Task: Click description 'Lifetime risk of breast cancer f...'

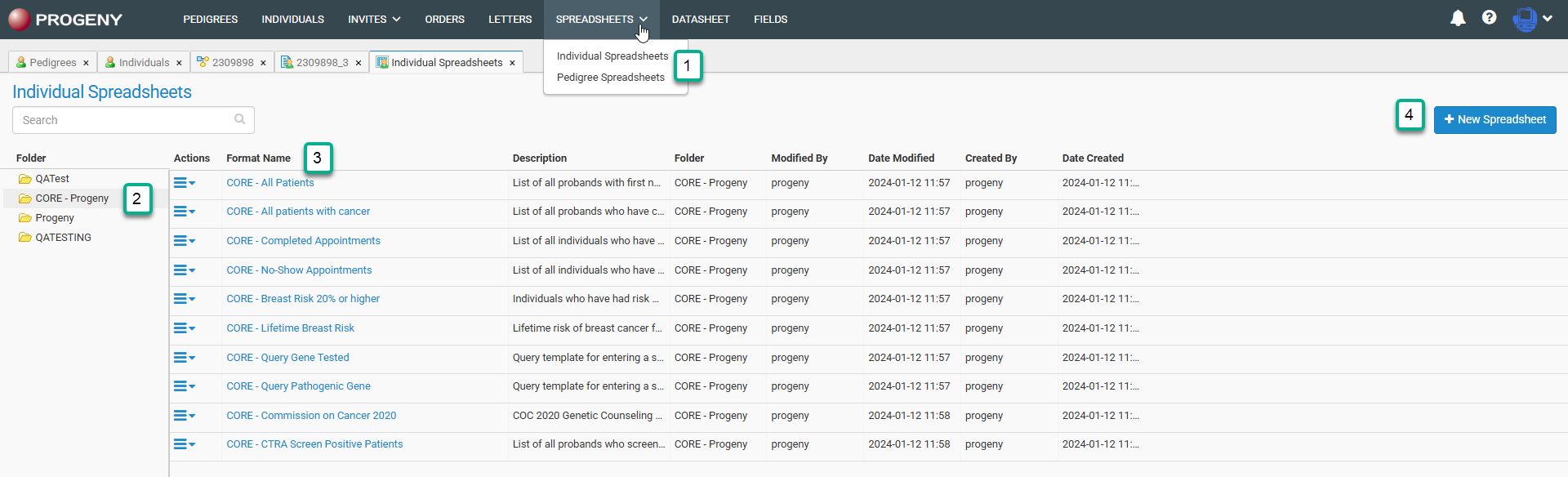Action: (x=587, y=328)
